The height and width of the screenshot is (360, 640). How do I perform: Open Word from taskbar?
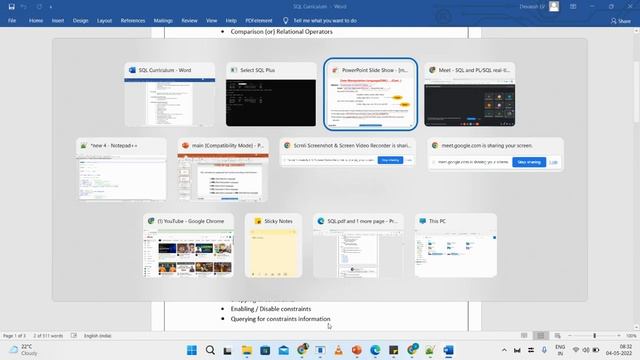pyautogui.click(x=448, y=350)
